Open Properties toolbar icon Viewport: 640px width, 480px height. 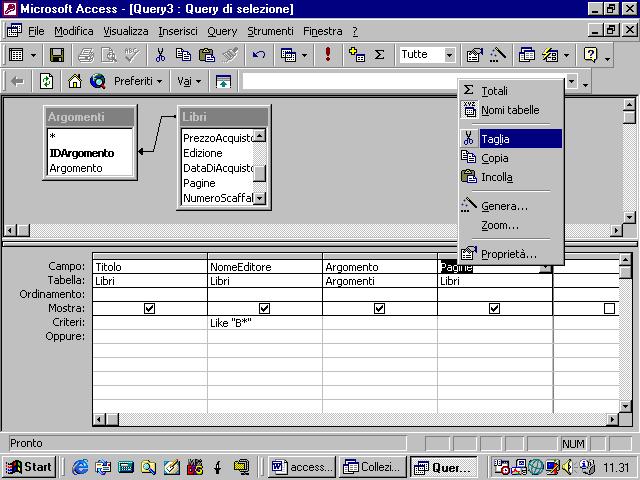point(474,55)
